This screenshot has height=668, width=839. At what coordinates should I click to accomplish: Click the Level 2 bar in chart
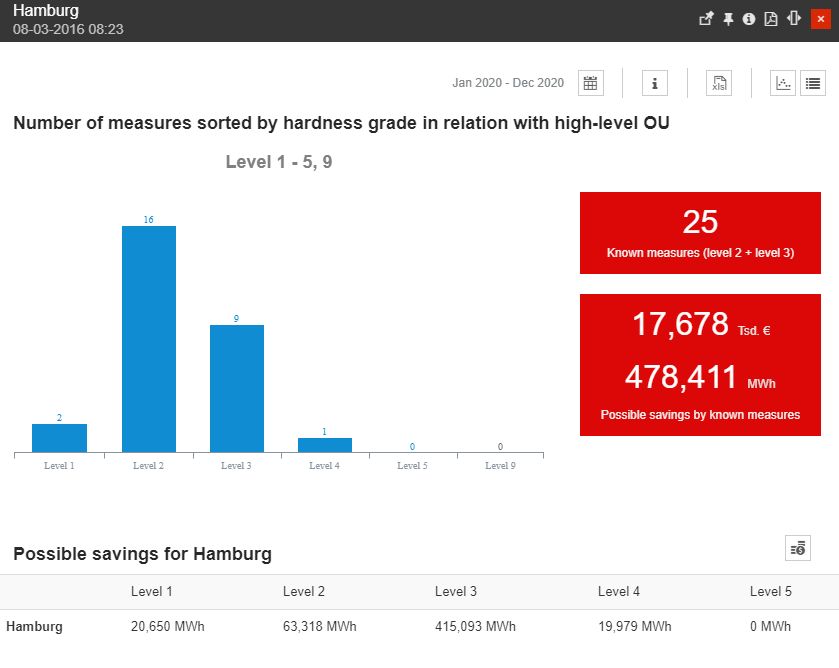[x=149, y=339]
